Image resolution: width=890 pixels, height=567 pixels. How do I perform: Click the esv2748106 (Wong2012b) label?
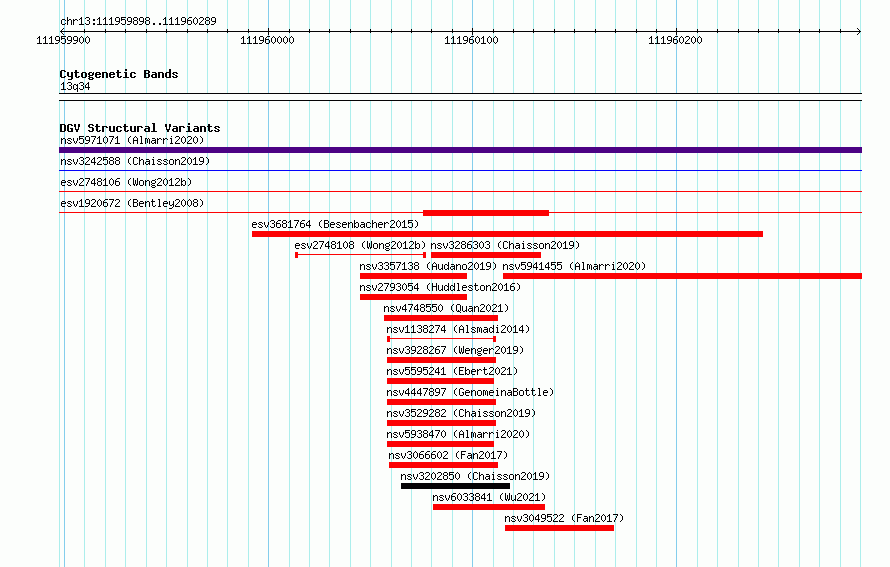pos(126,182)
